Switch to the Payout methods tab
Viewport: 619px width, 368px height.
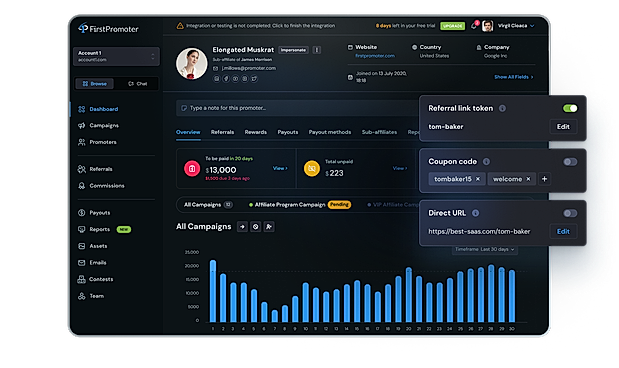330,132
